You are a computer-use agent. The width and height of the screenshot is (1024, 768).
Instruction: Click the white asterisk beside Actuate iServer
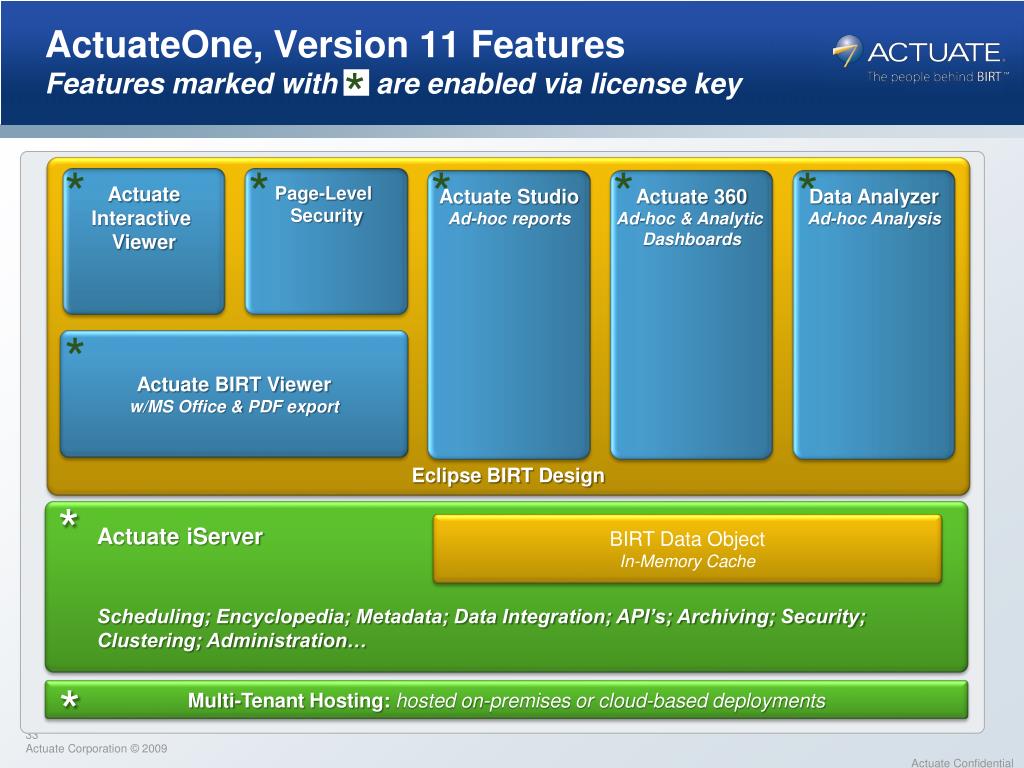coord(69,520)
